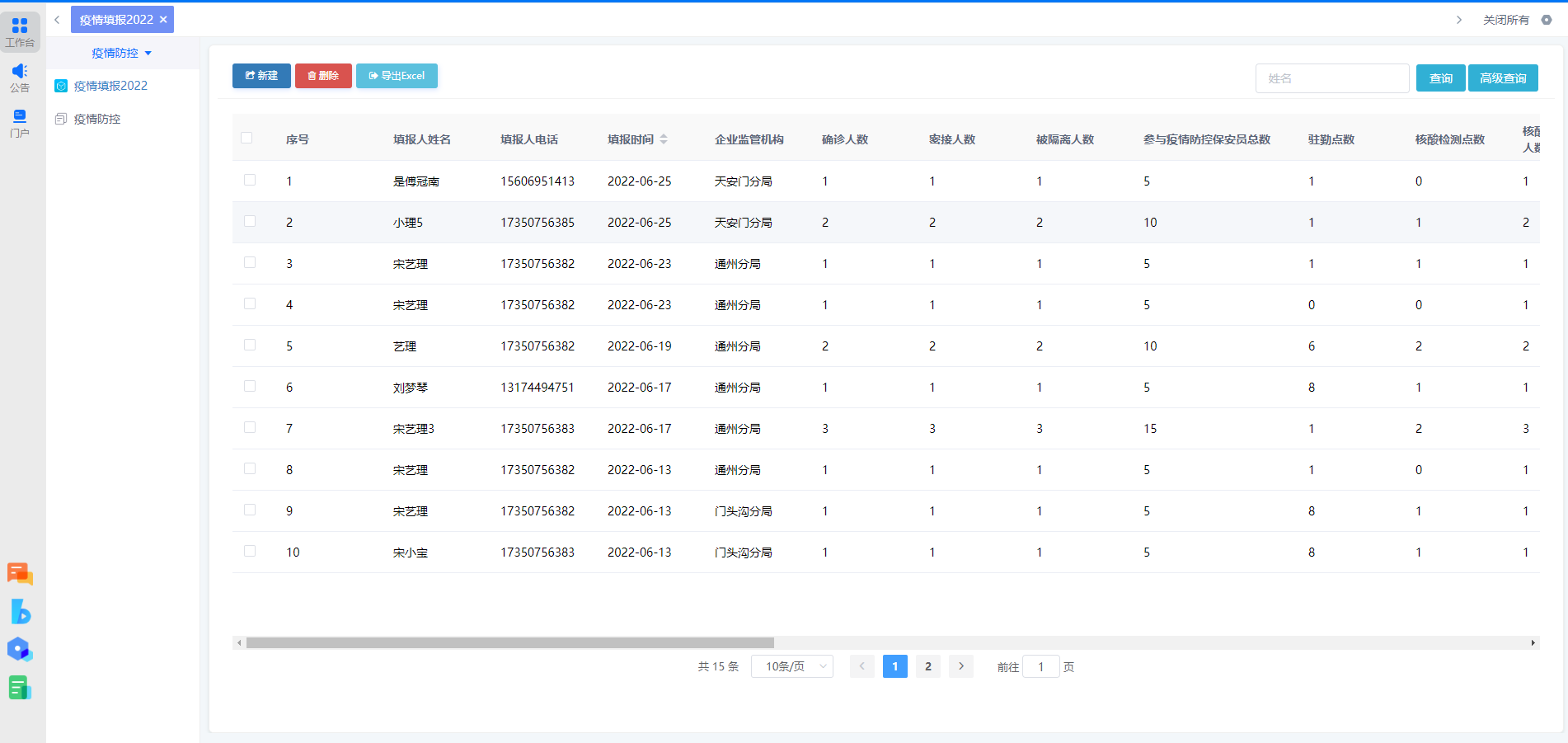Go to previous page arrow
This screenshot has height=743, width=1568.
pos(862,666)
